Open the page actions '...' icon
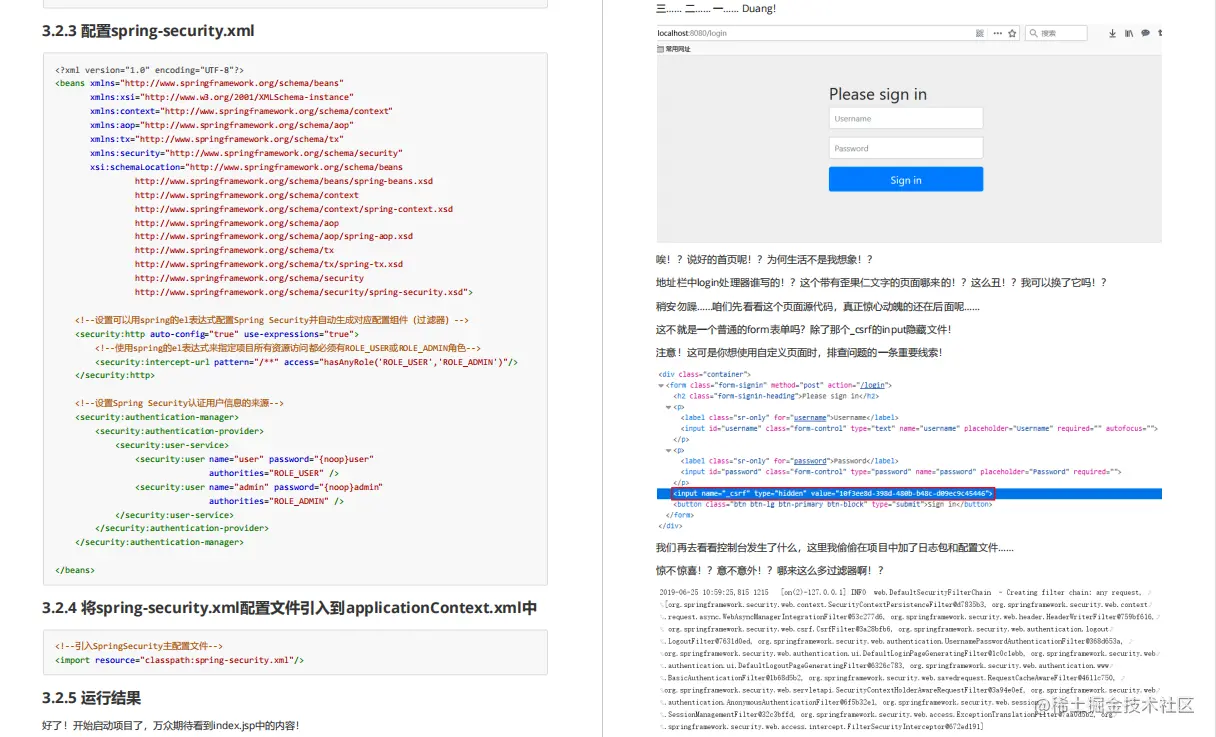The width and height of the screenshot is (1216, 737). pos(997,32)
